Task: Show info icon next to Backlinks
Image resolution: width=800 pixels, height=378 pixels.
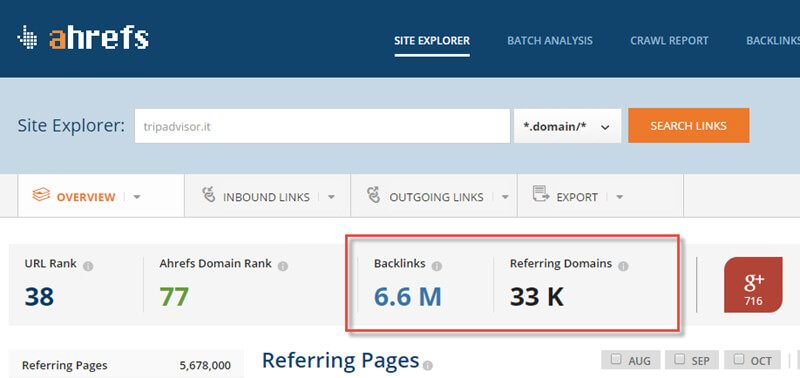Action: tap(437, 266)
